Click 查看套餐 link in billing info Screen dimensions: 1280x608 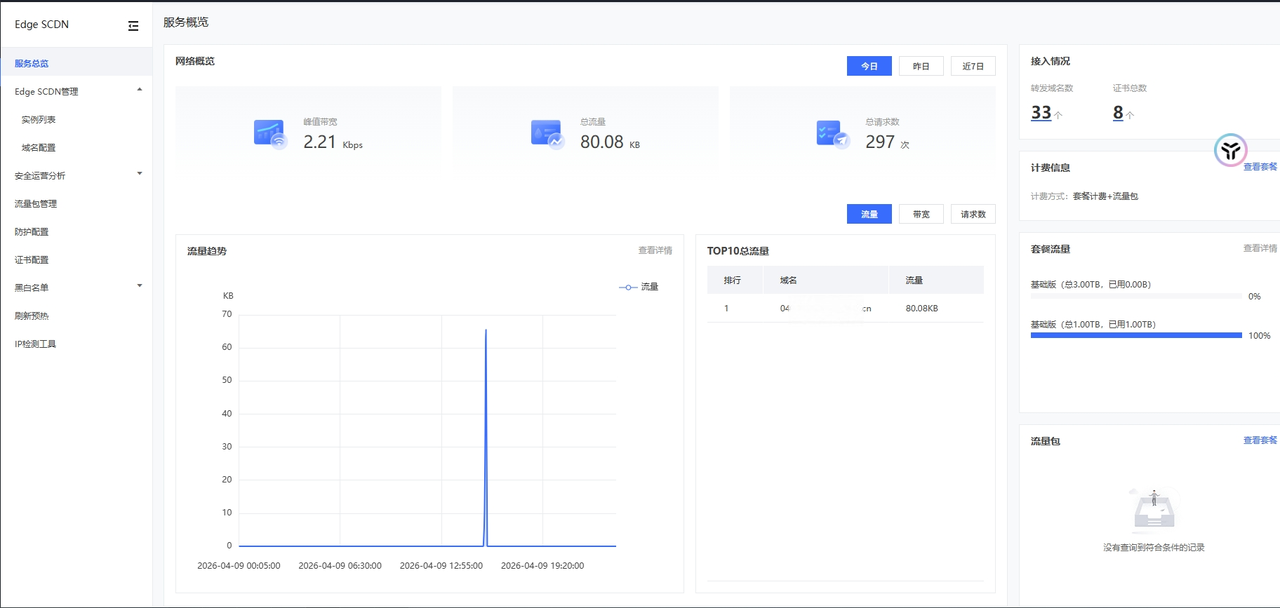1260,167
